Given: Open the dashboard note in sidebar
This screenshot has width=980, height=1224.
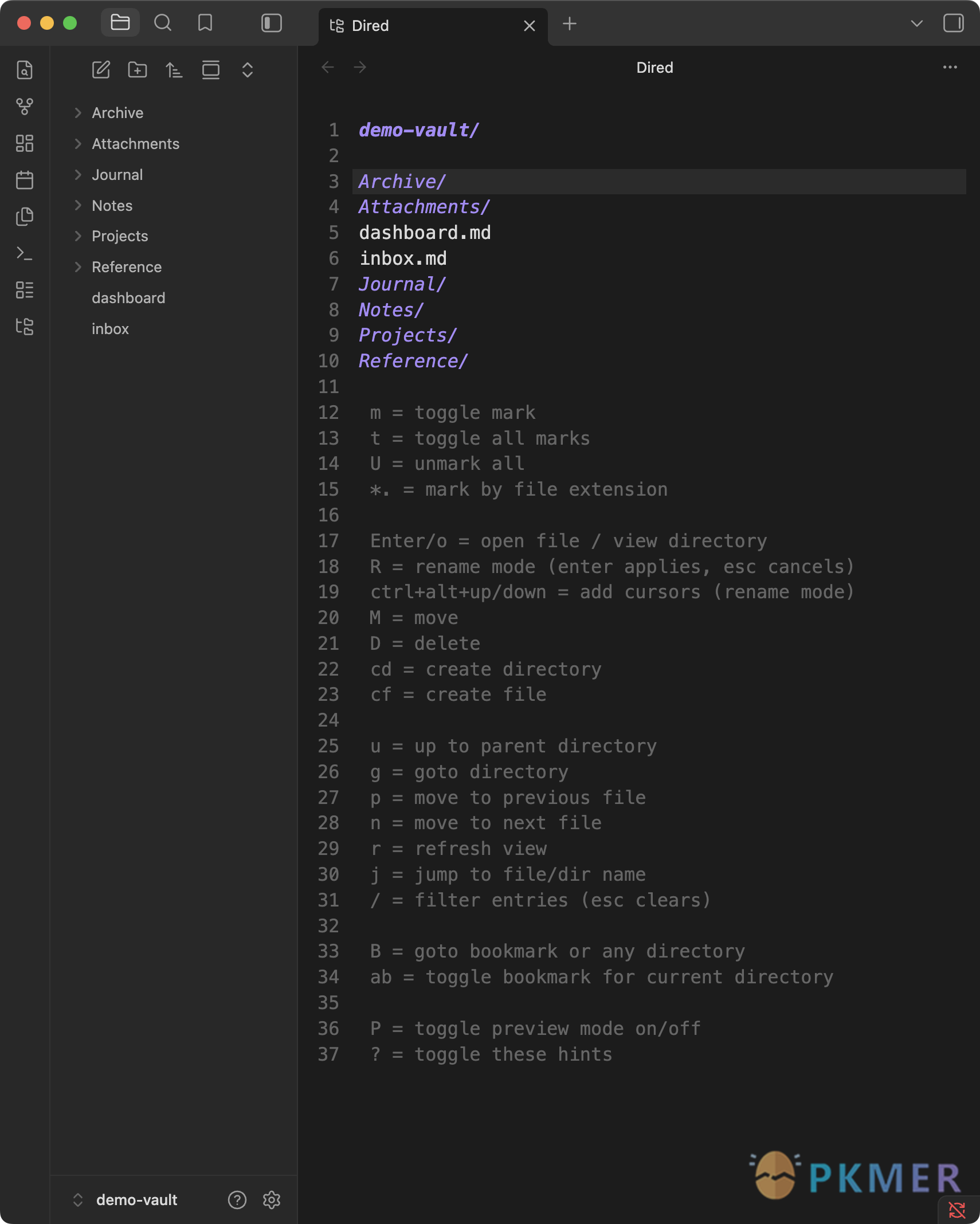Looking at the screenshot, I should 128,298.
